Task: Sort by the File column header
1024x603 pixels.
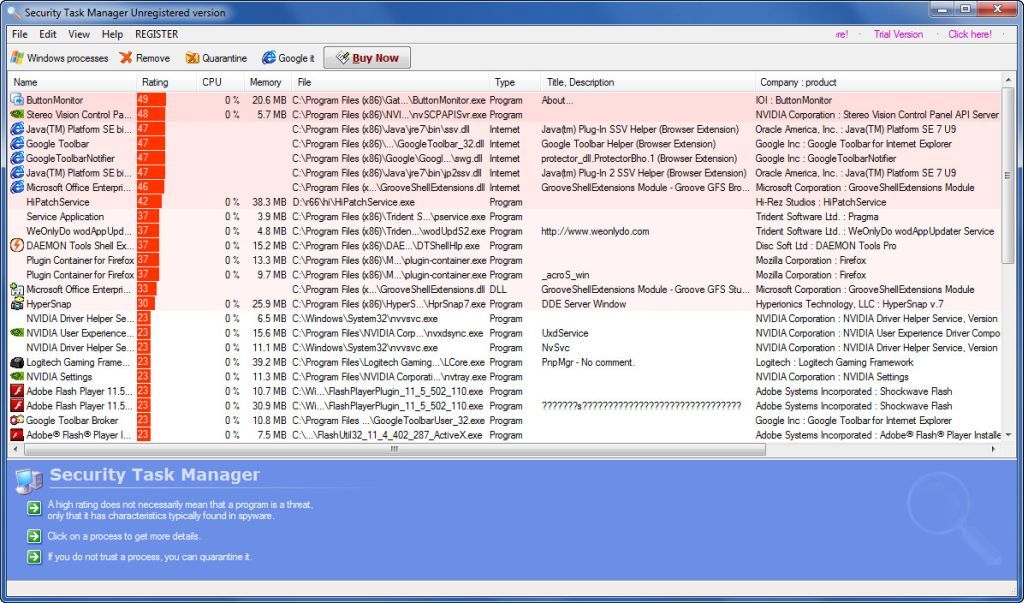Action: [391, 82]
